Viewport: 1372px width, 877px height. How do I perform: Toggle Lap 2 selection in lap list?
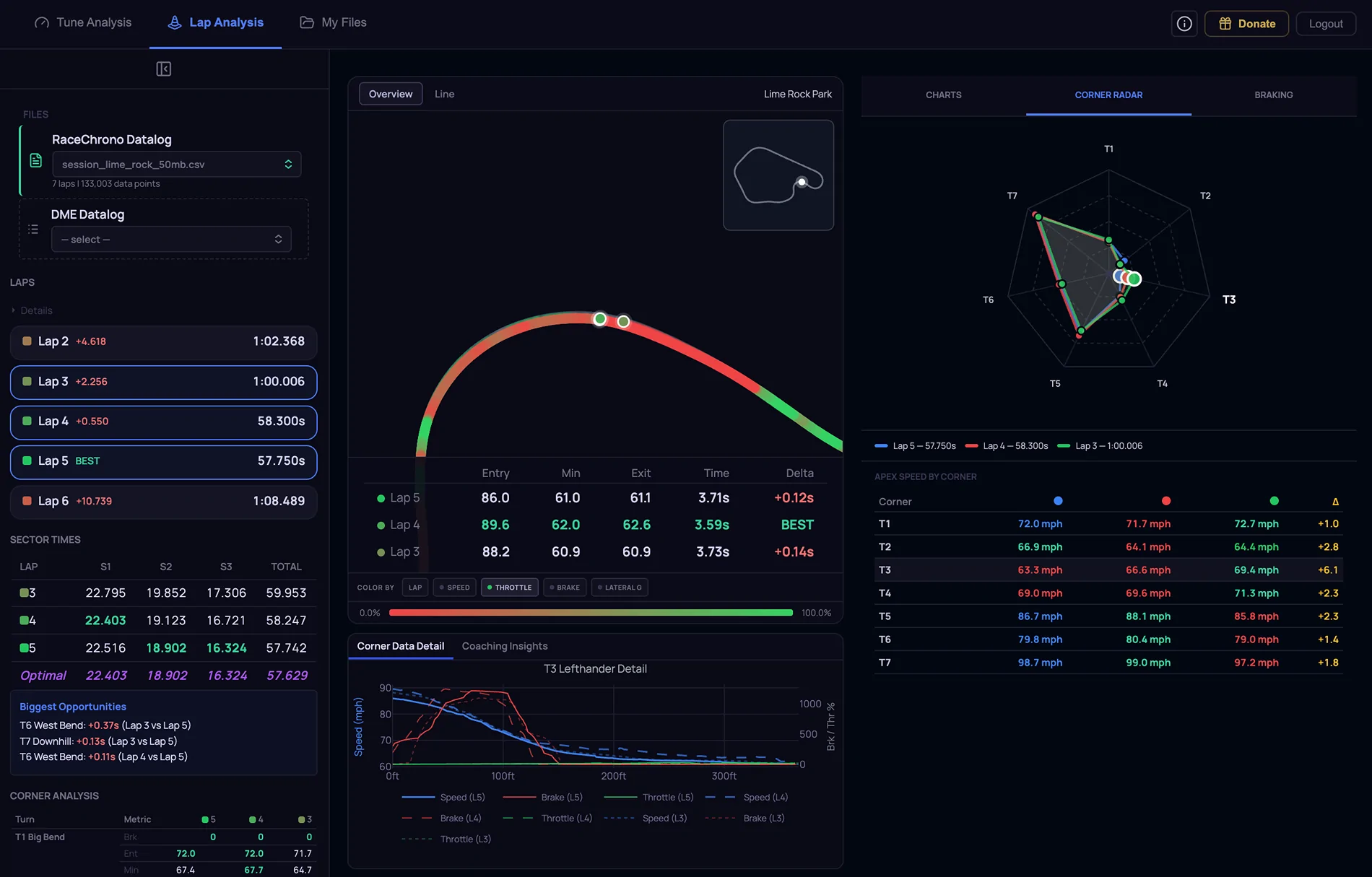coord(164,342)
